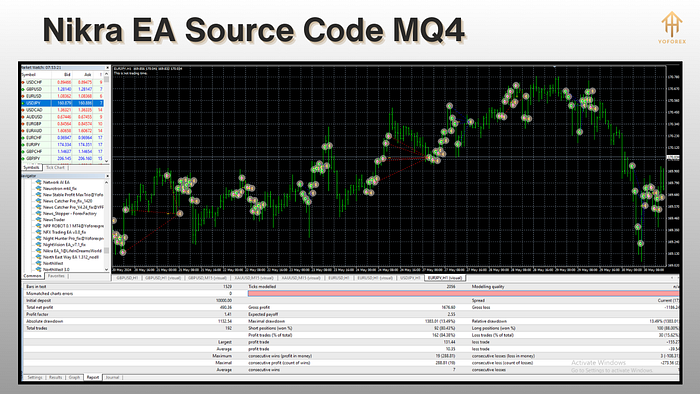Click the Market Watch scrollbar down arrow
The height and width of the screenshot is (394, 700).
coord(106,161)
